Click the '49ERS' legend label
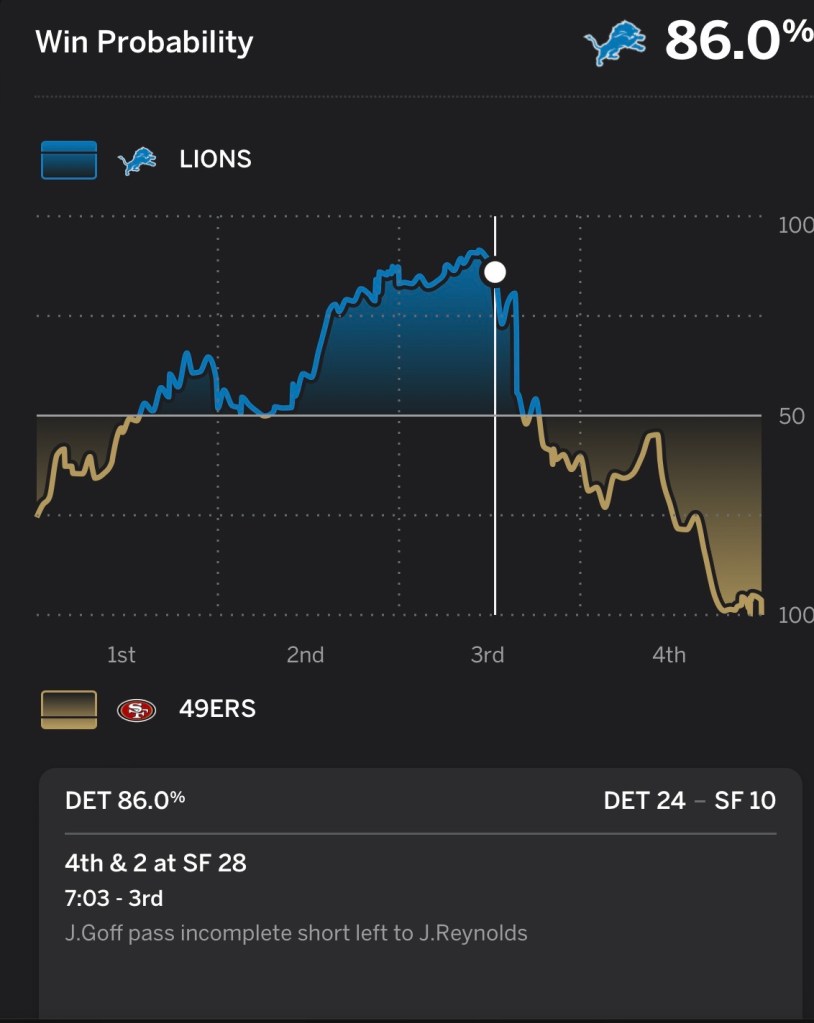814x1023 pixels. click(x=217, y=710)
